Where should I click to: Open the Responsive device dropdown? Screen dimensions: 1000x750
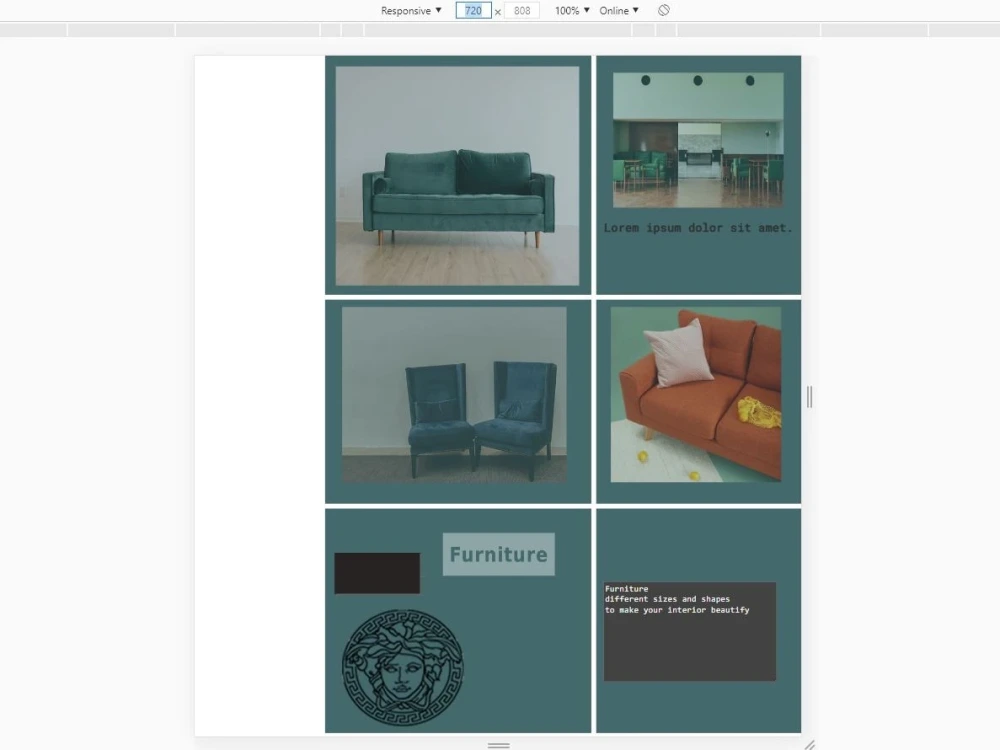click(411, 10)
